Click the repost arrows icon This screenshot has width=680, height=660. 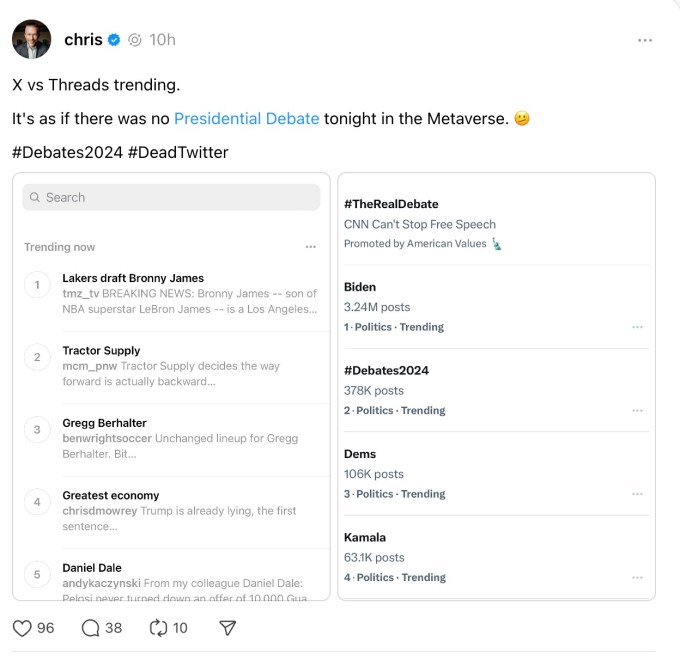click(x=157, y=628)
